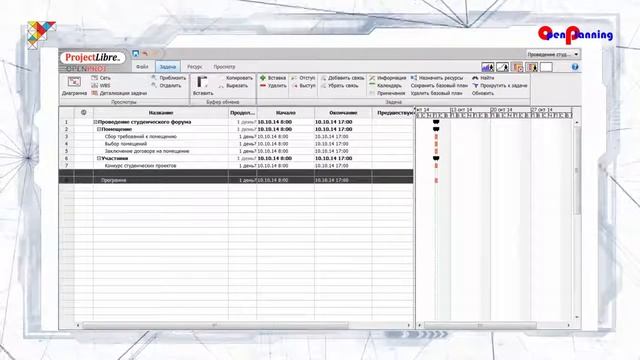Click the undo arrow icon
The image size is (640, 360).
pos(145,53)
